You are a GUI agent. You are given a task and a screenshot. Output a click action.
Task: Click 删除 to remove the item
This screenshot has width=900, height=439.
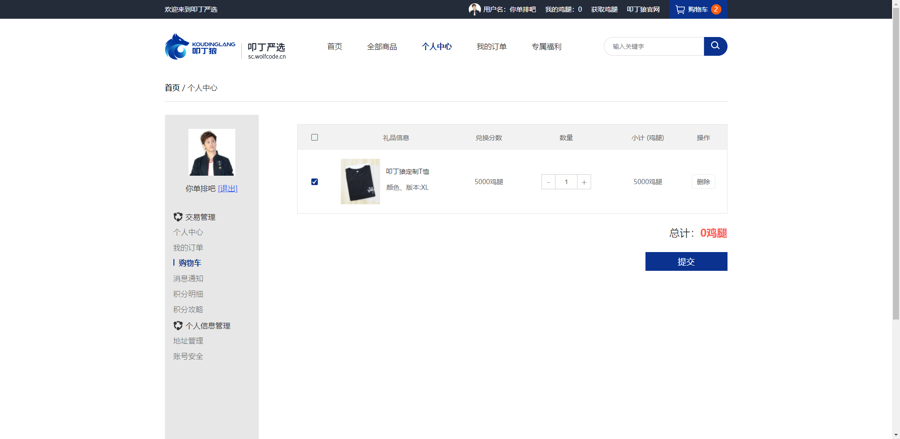tap(703, 182)
